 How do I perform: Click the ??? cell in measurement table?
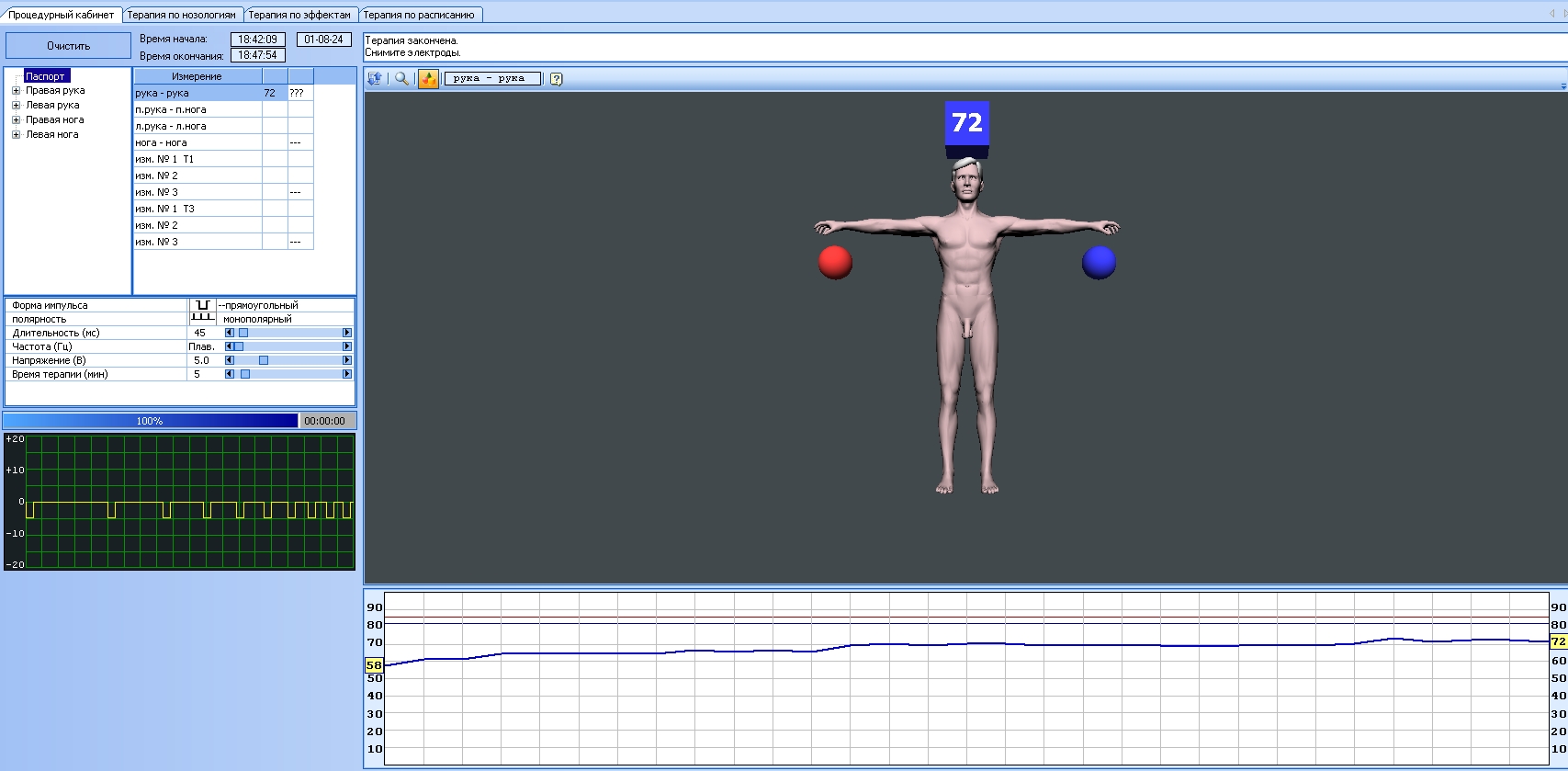300,93
